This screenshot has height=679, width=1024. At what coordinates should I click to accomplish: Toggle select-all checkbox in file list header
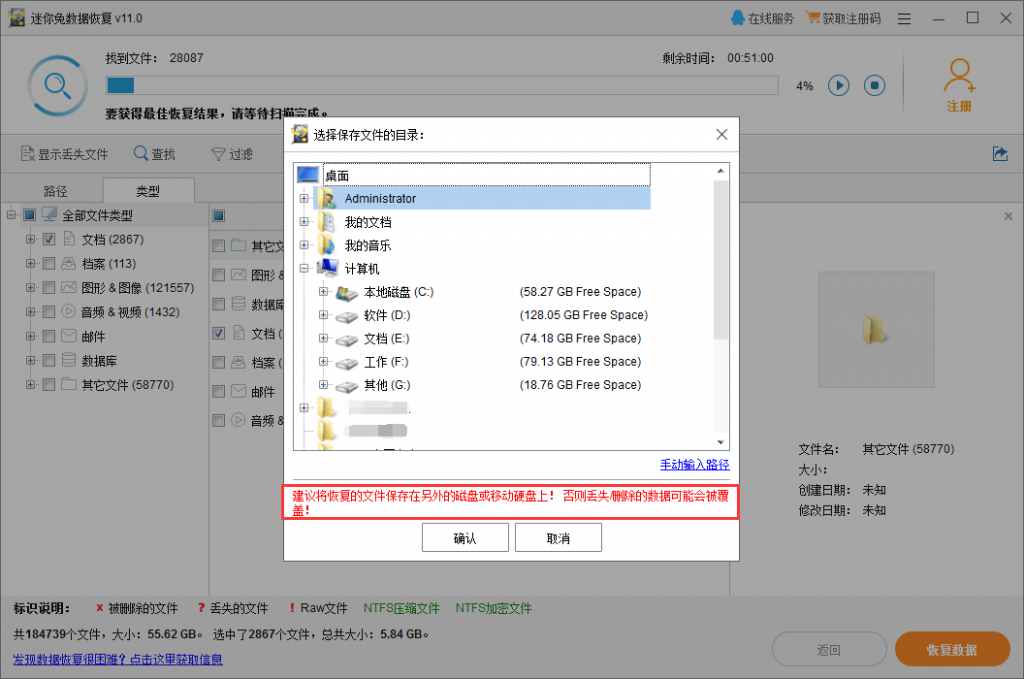[x=219, y=216]
